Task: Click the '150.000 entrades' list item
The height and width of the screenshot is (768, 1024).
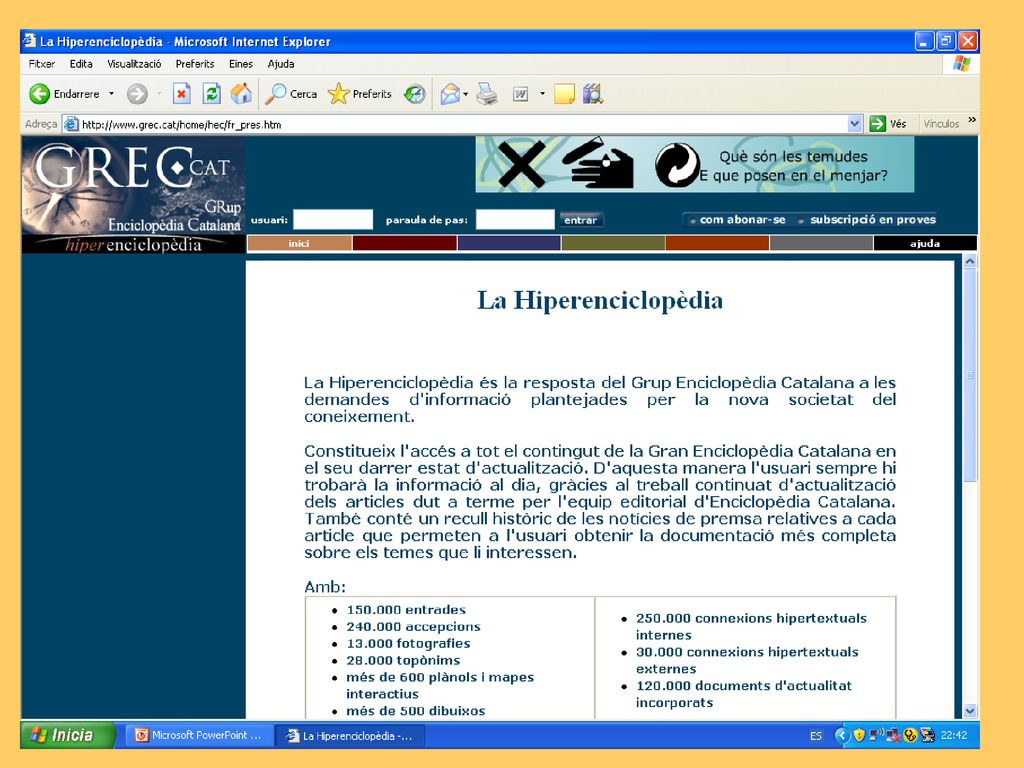Action: click(406, 609)
